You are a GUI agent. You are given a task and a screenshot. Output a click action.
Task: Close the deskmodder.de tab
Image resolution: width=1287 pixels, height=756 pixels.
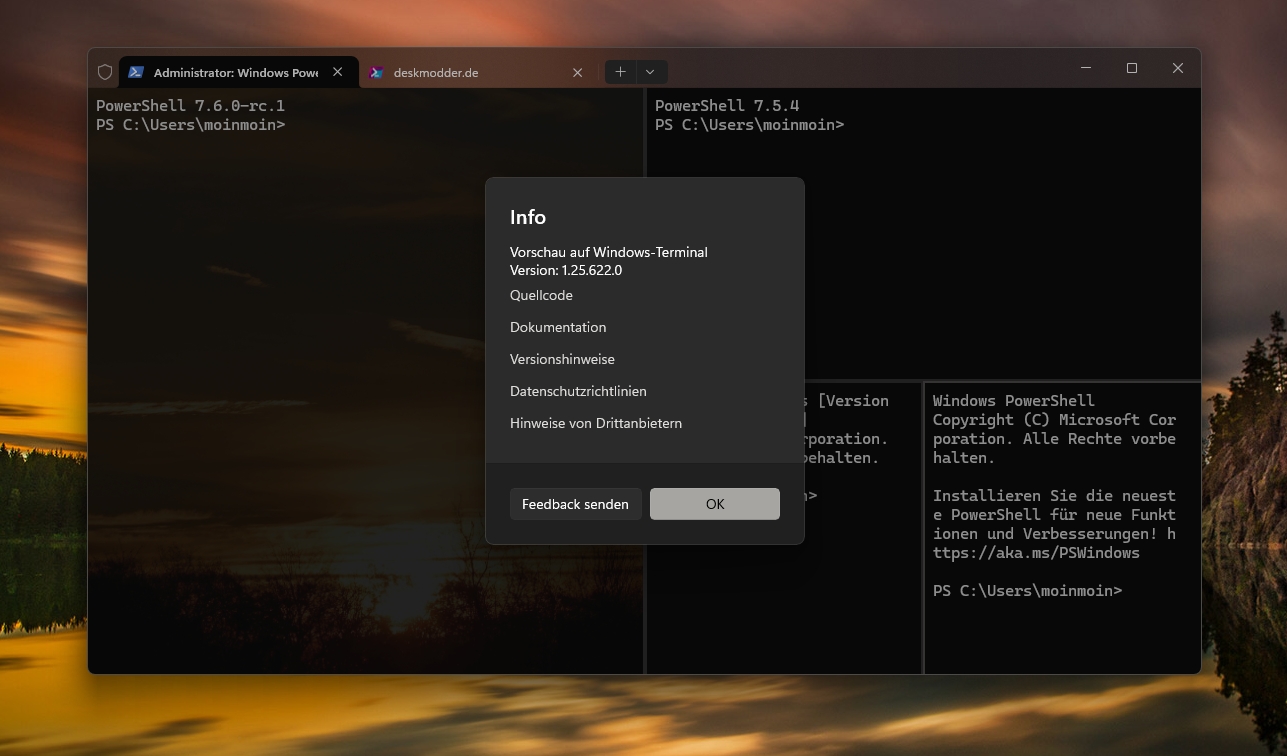point(578,72)
